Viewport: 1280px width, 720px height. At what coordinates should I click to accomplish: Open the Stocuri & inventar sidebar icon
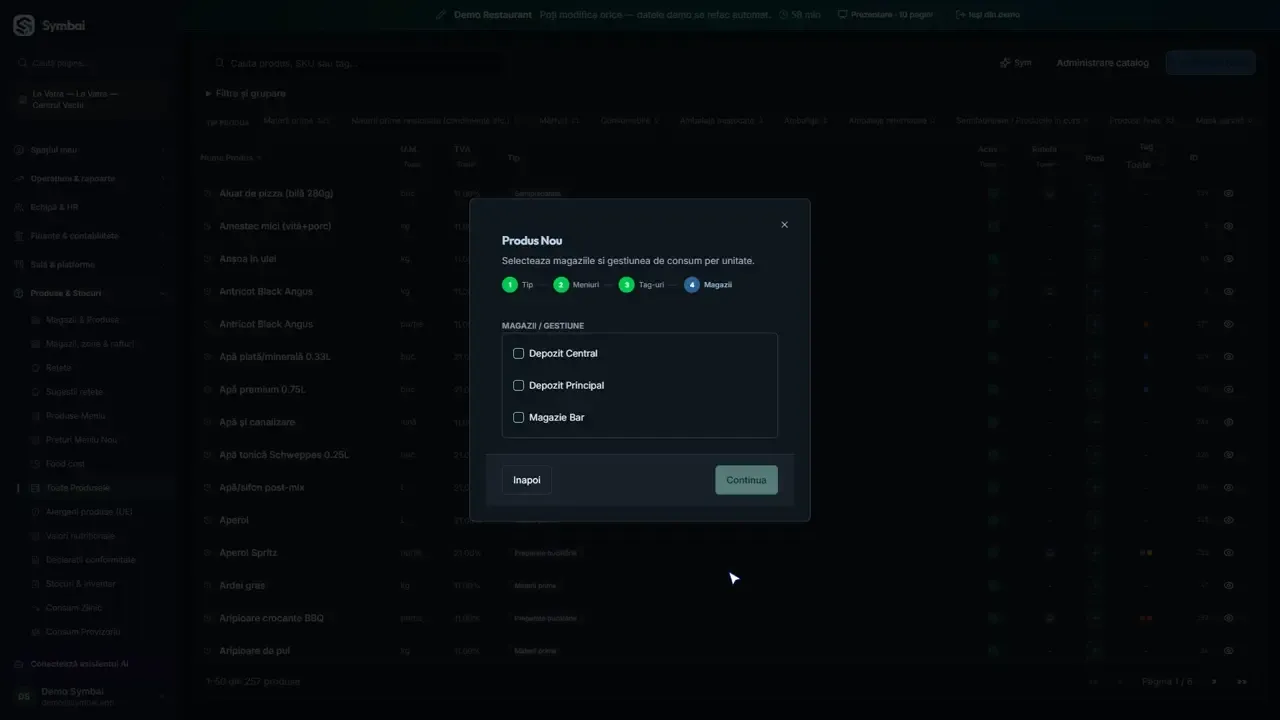point(37,584)
